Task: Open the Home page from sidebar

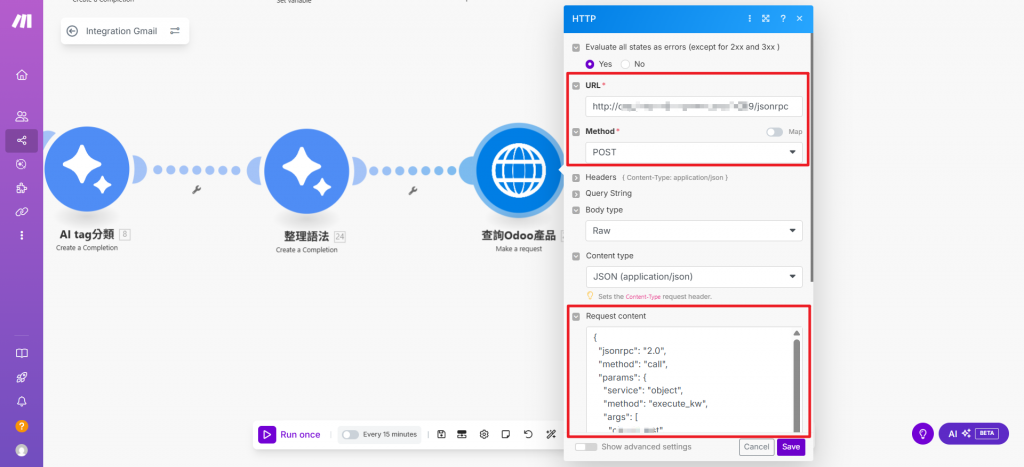Action: click(x=22, y=75)
